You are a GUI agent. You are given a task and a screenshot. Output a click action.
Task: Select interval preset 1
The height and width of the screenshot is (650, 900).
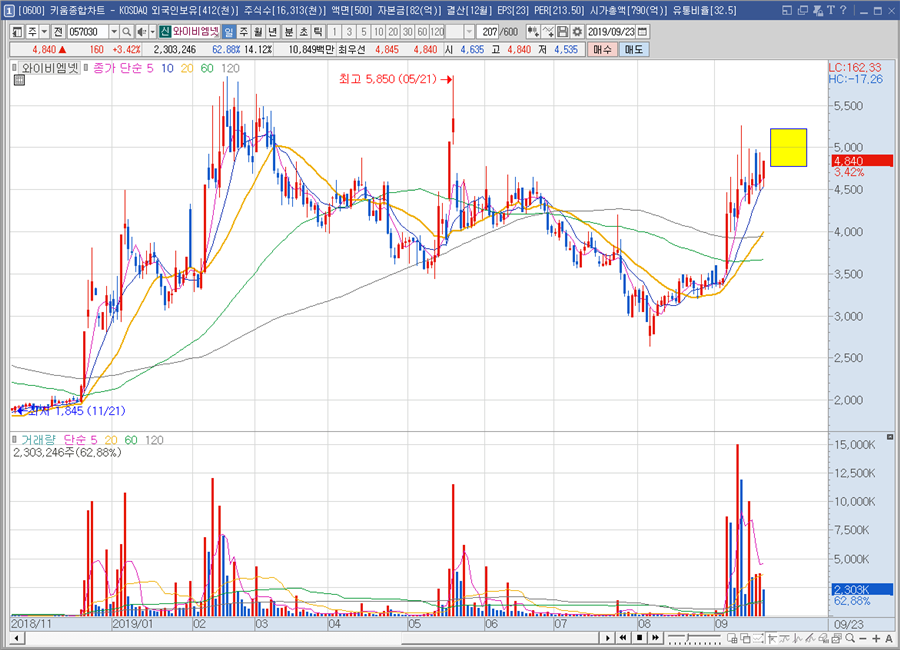[x=334, y=32]
